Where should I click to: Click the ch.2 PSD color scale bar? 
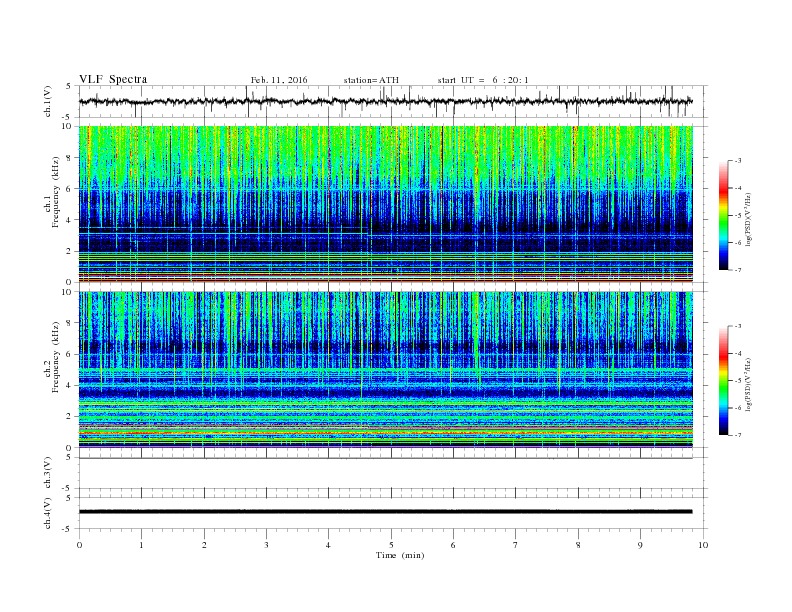click(723, 380)
